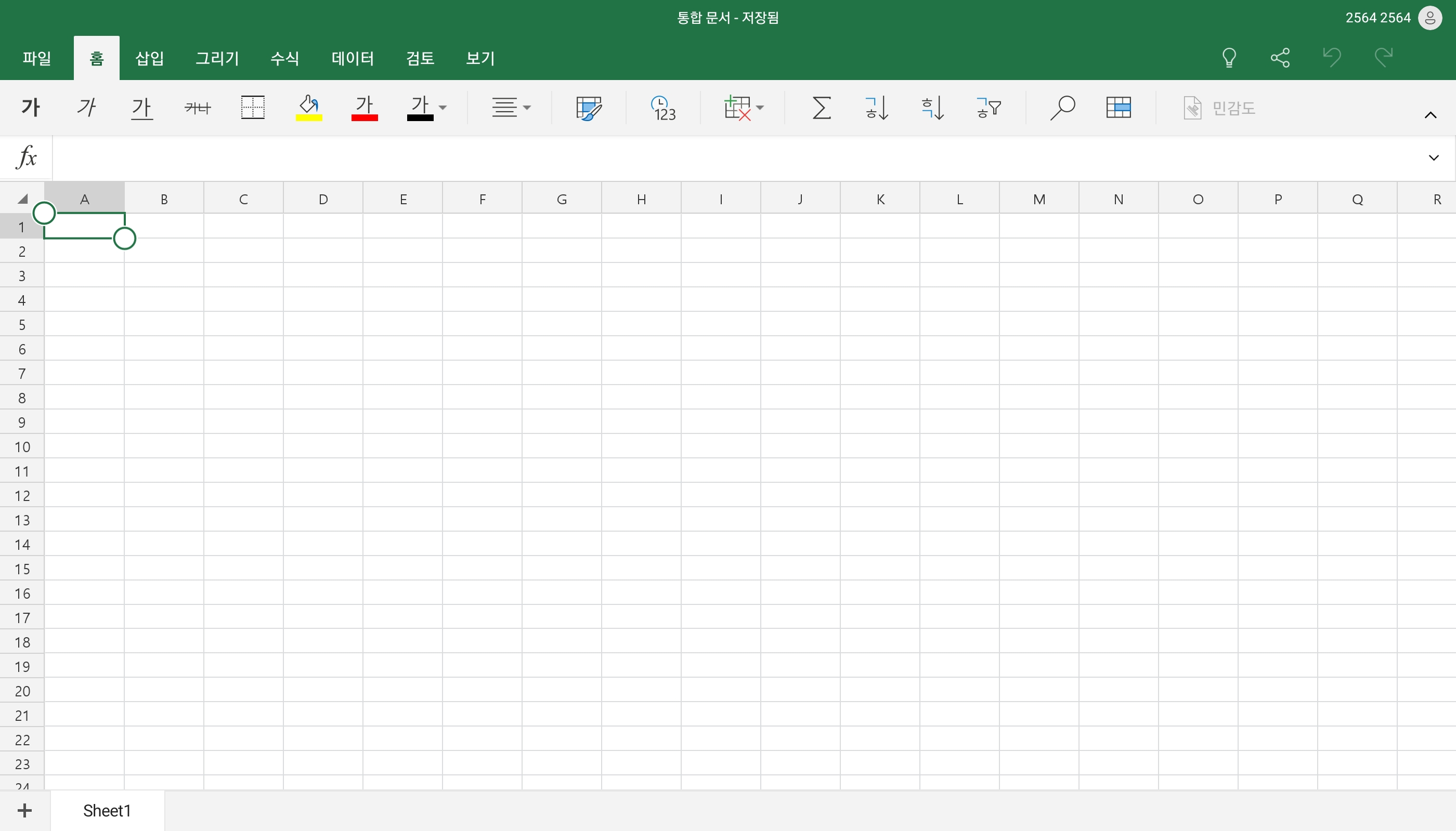This screenshot has height=831, width=1456.
Task: Open the cell borders tool
Action: click(253, 107)
